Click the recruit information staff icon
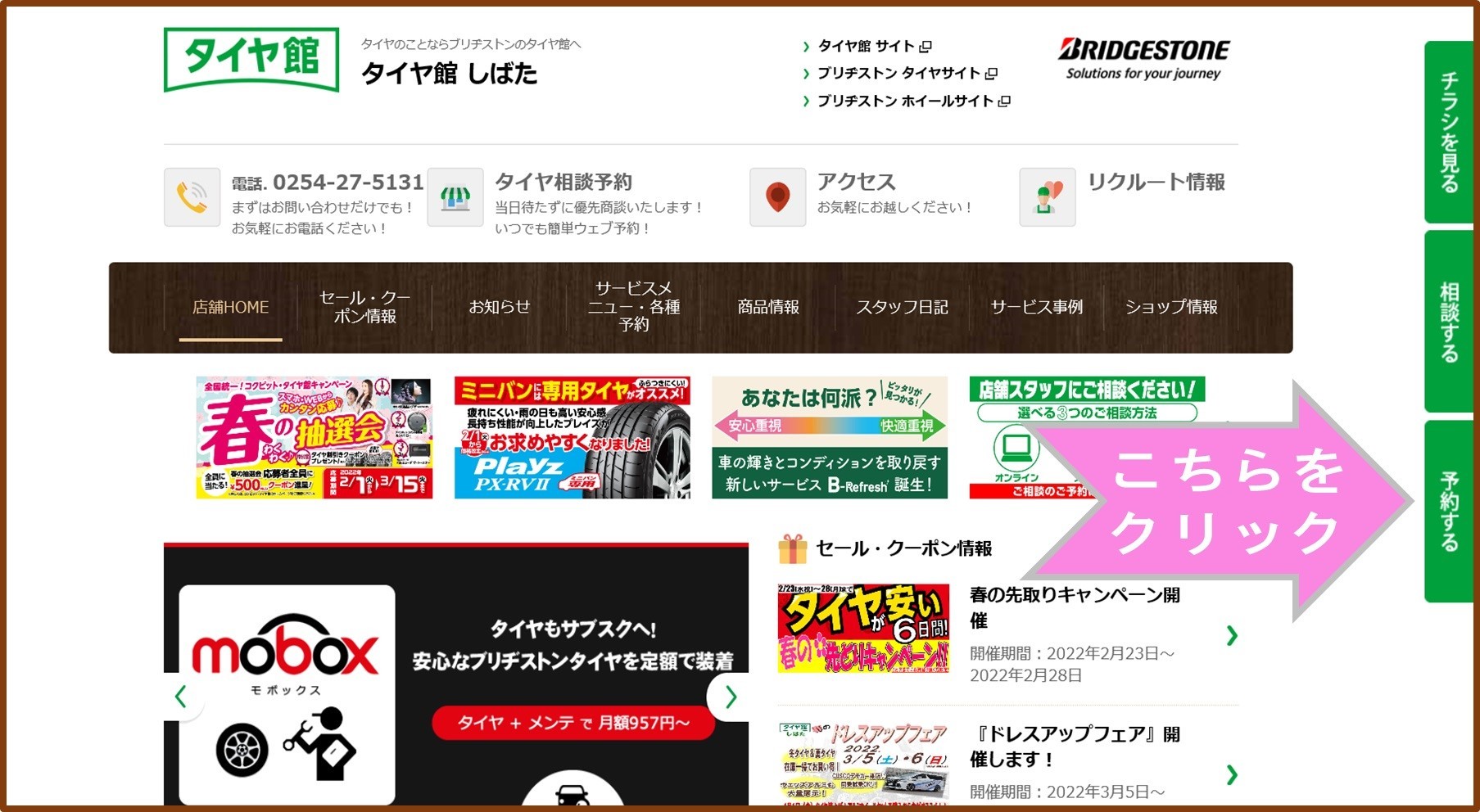 click(1047, 197)
